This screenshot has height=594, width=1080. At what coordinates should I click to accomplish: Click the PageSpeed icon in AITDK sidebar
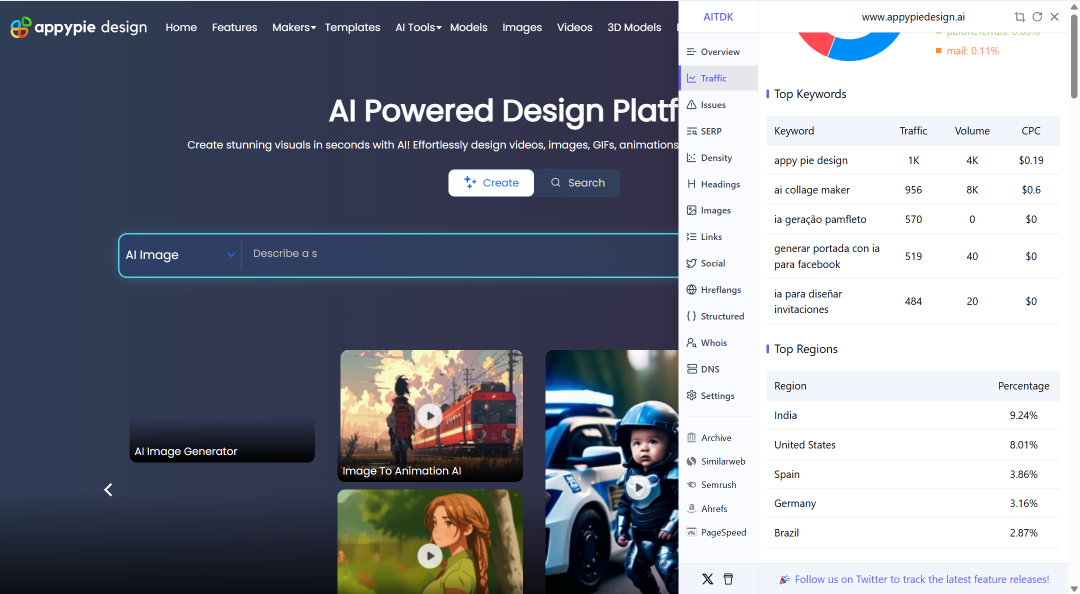click(x=692, y=532)
